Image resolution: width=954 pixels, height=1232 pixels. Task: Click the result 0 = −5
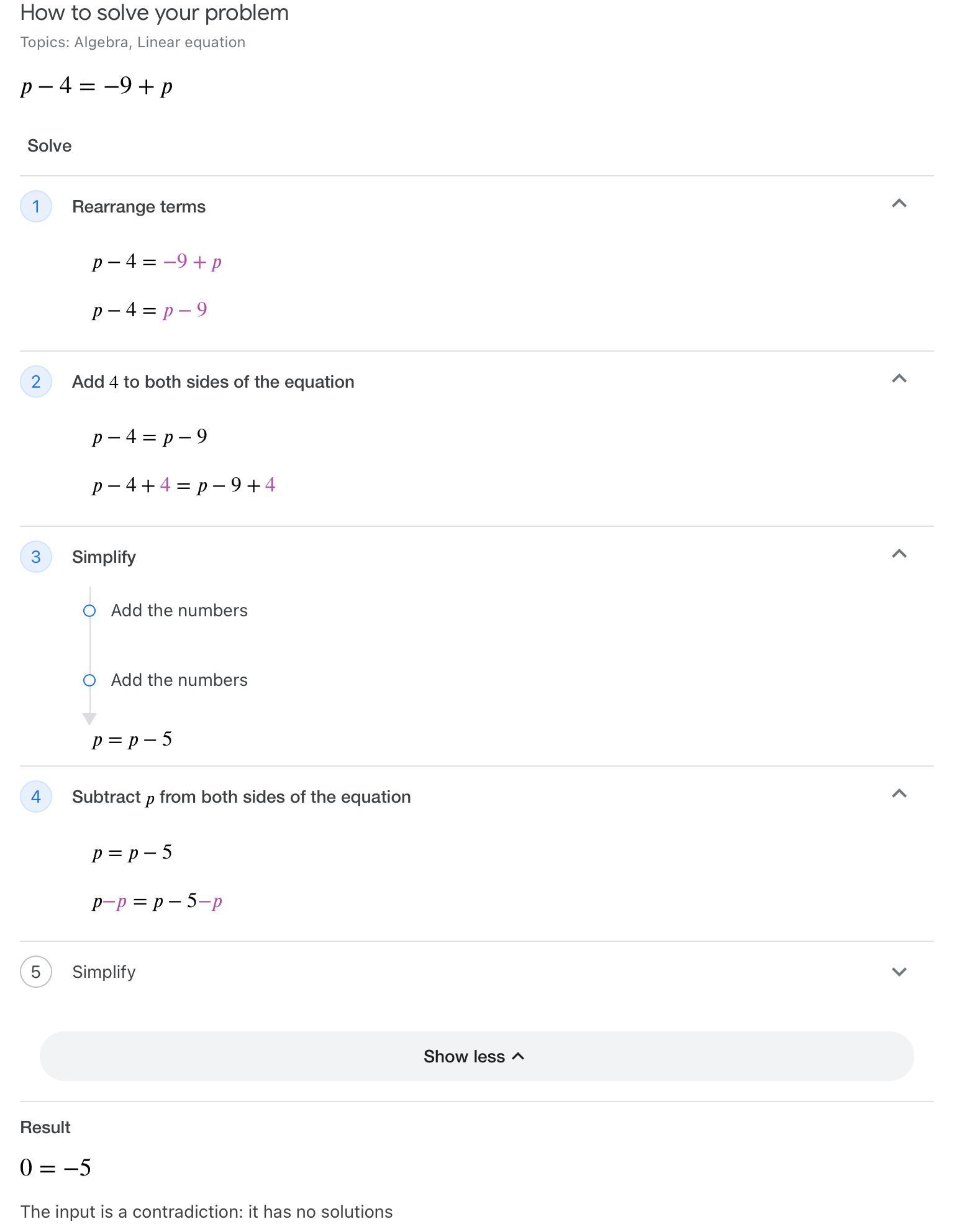(x=56, y=1167)
